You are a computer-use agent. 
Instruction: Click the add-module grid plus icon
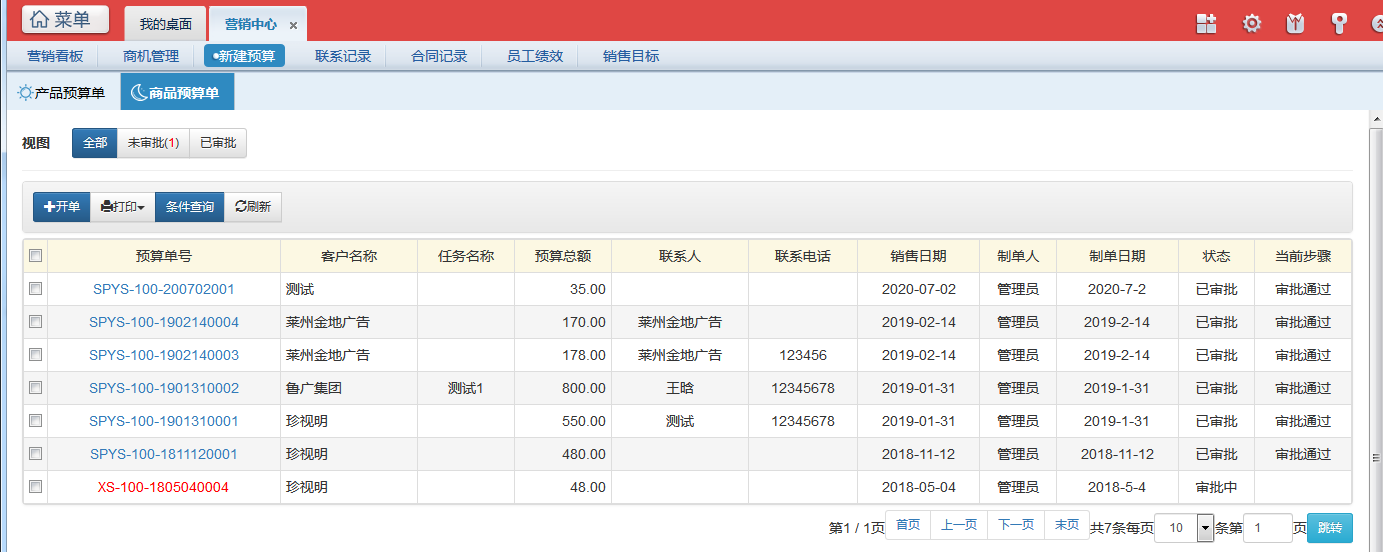coord(1207,24)
